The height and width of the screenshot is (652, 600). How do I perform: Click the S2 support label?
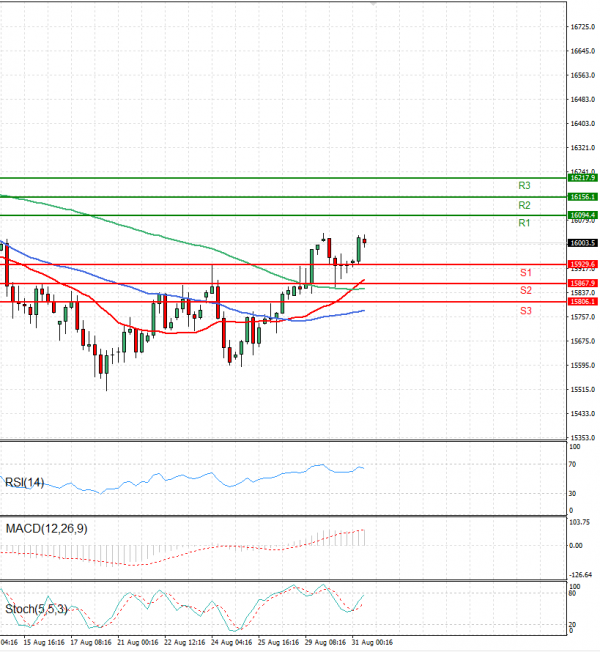(526, 290)
